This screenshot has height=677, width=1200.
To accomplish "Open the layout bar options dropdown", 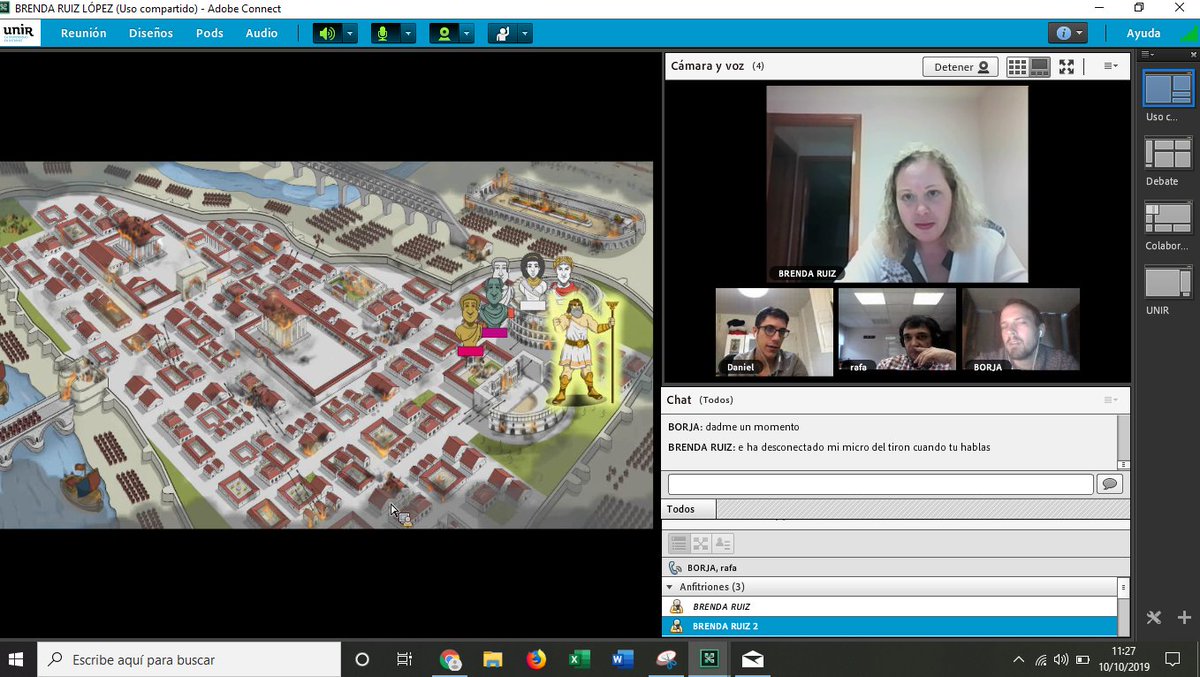I will [1148, 54].
